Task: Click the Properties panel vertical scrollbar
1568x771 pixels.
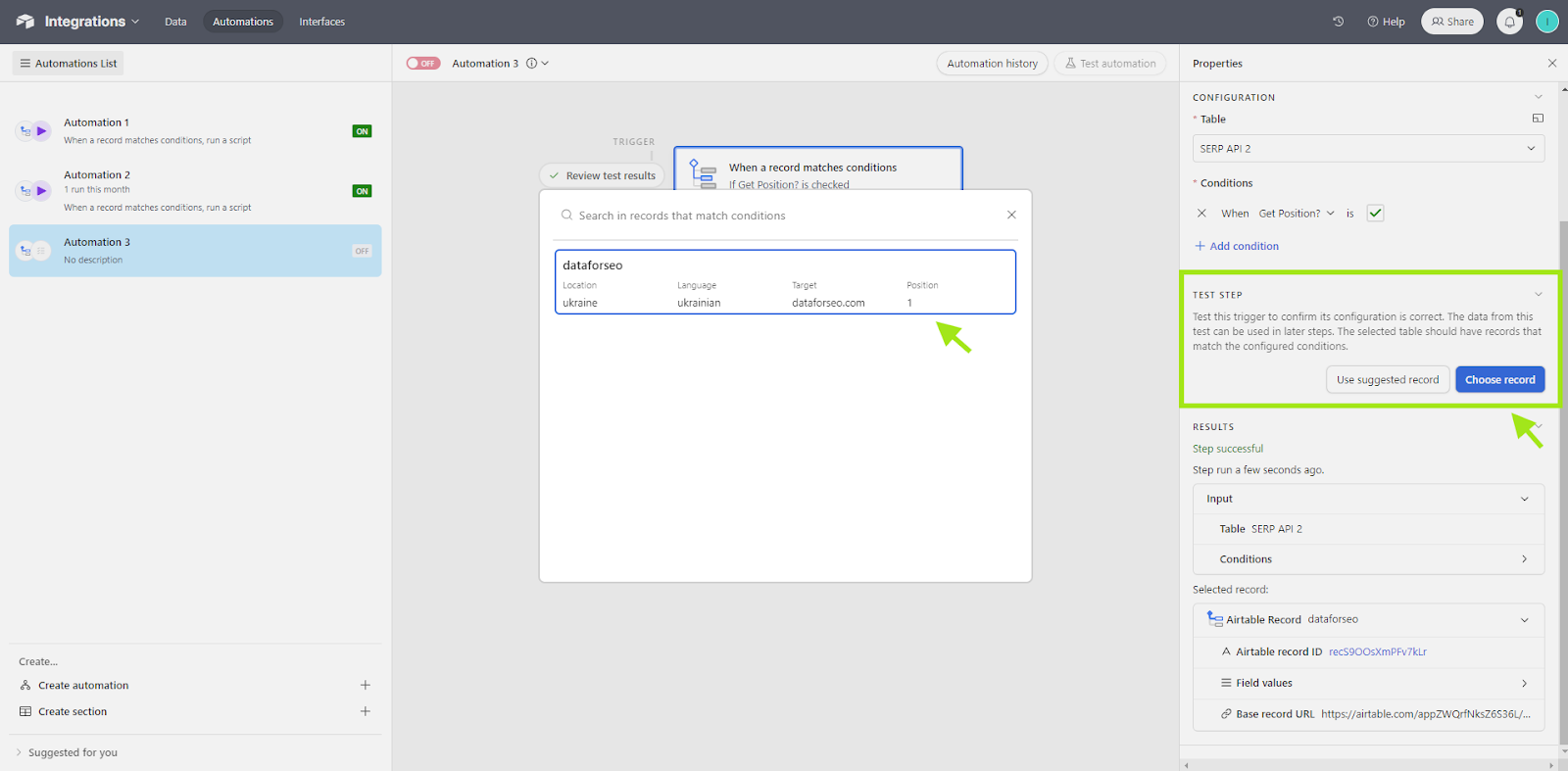Action: [1563, 480]
